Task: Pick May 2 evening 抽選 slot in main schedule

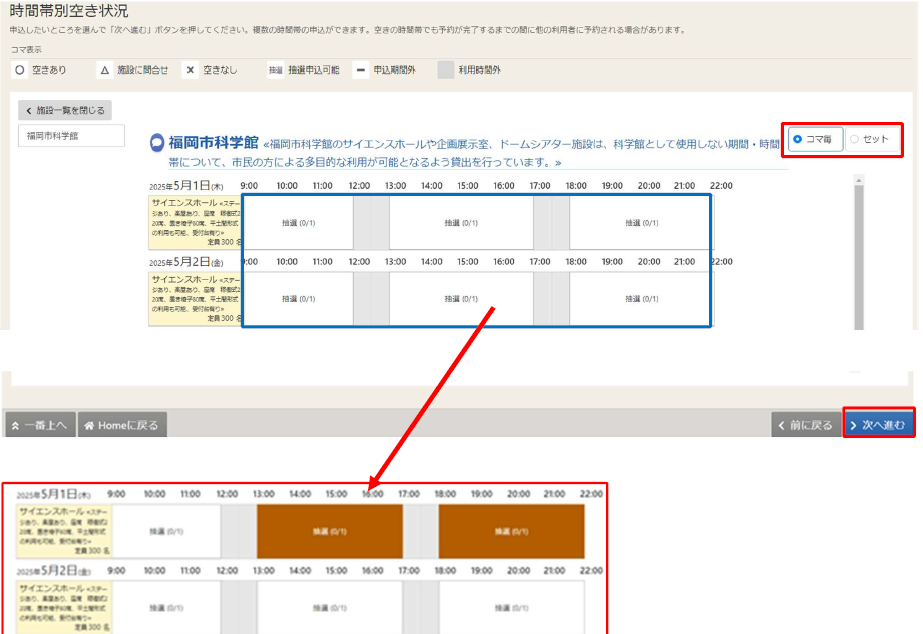Action: click(641, 299)
